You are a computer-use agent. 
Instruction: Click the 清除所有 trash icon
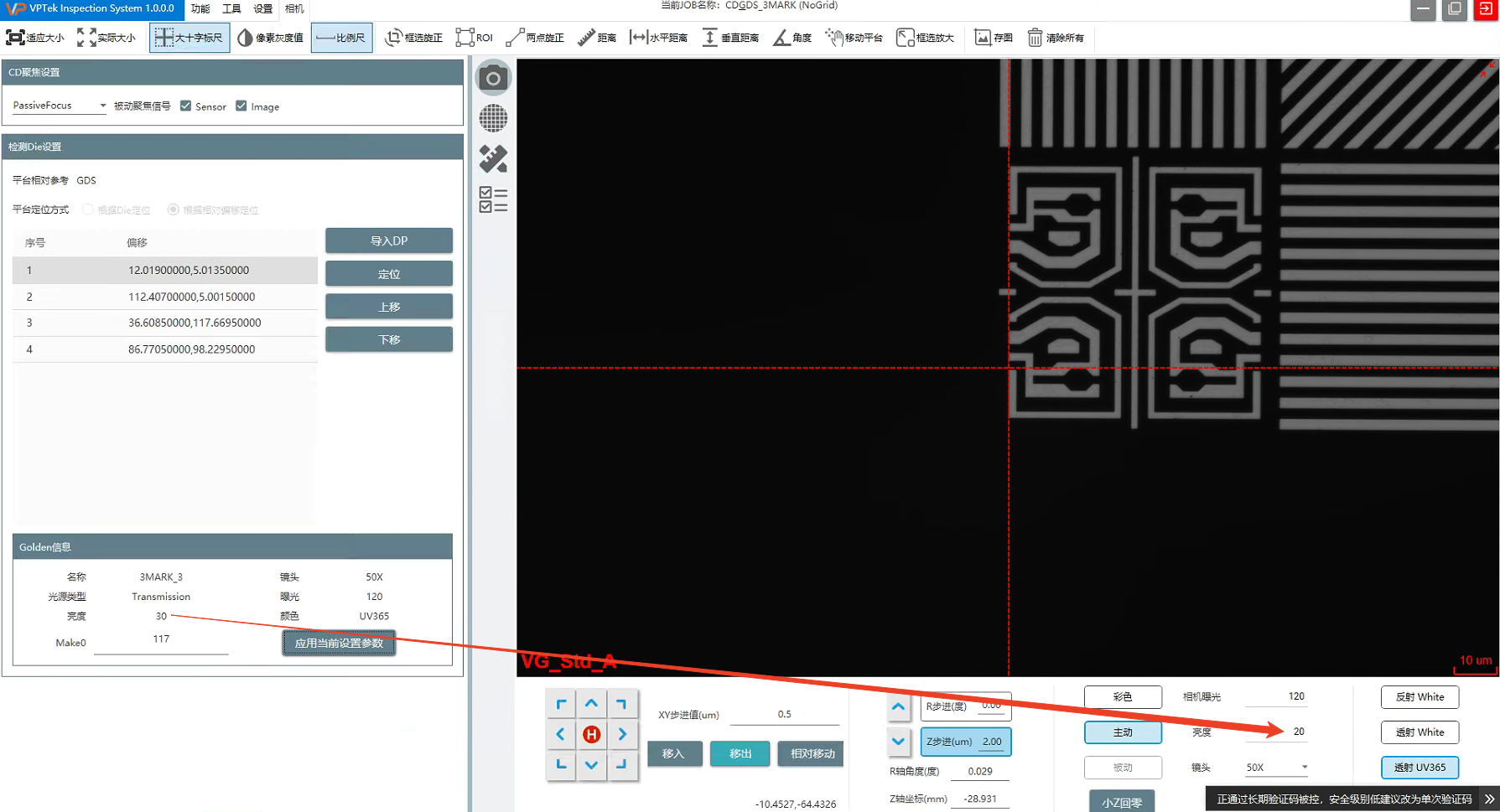tap(1035, 38)
